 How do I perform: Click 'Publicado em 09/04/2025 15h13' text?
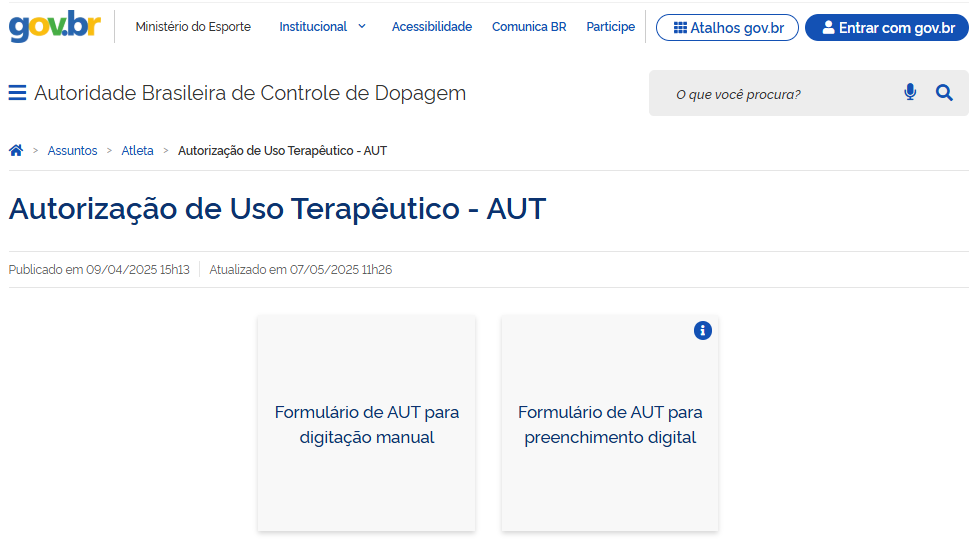tap(99, 270)
